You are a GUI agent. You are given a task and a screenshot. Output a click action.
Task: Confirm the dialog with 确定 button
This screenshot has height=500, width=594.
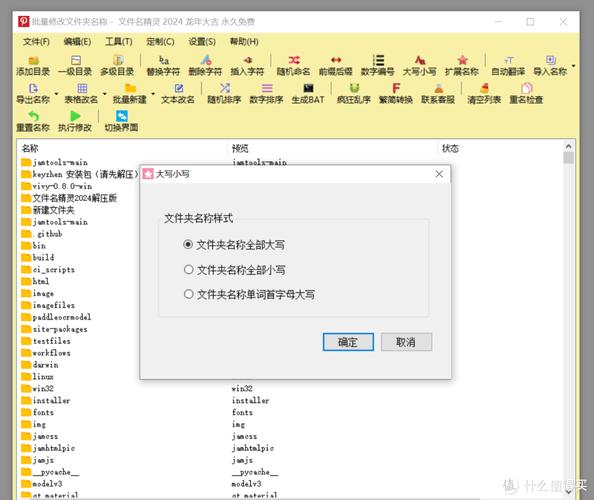(348, 342)
